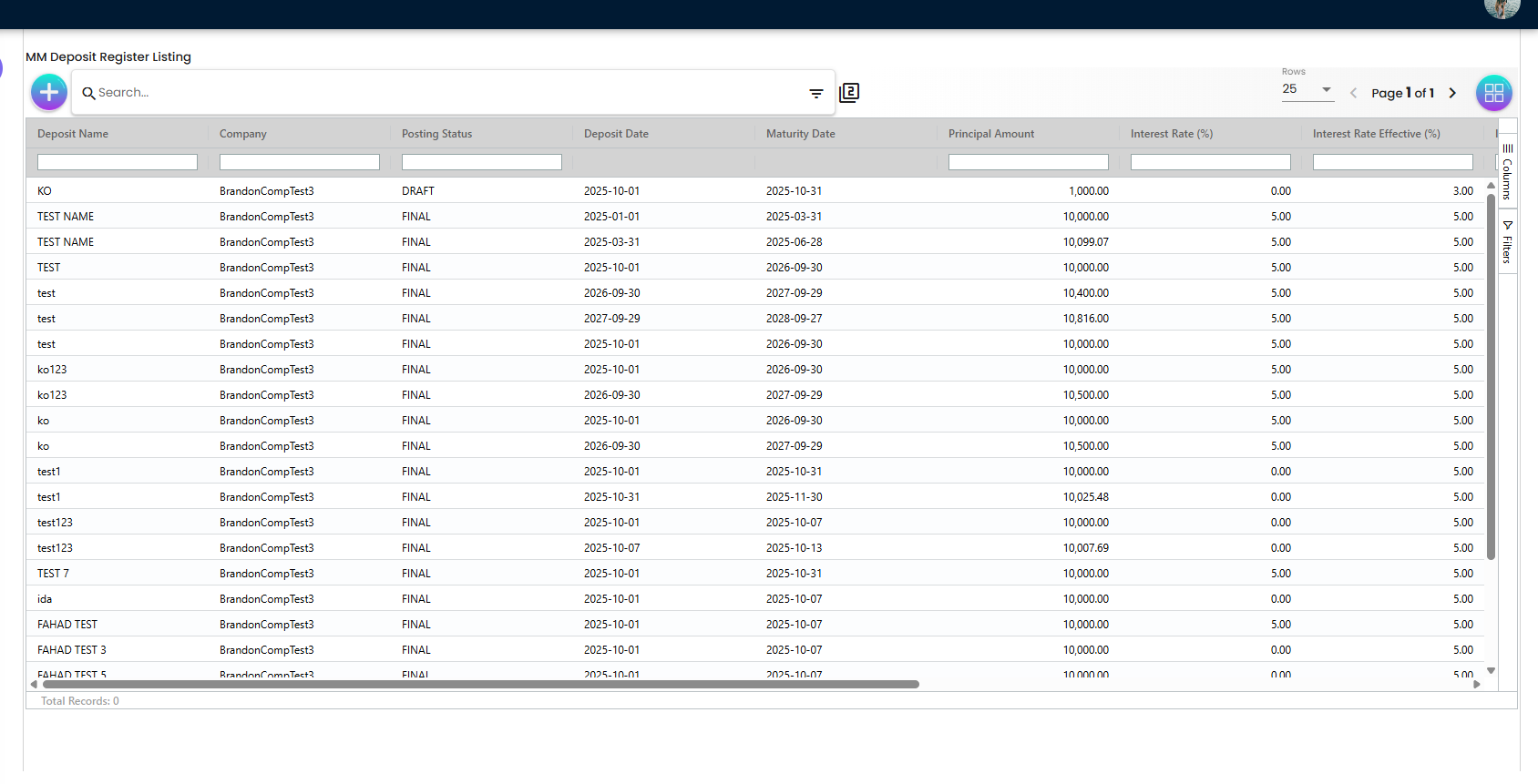Click the Page 1 of 1 indicator
Viewport: 1538px width, 784px height.
pos(1403,93)
